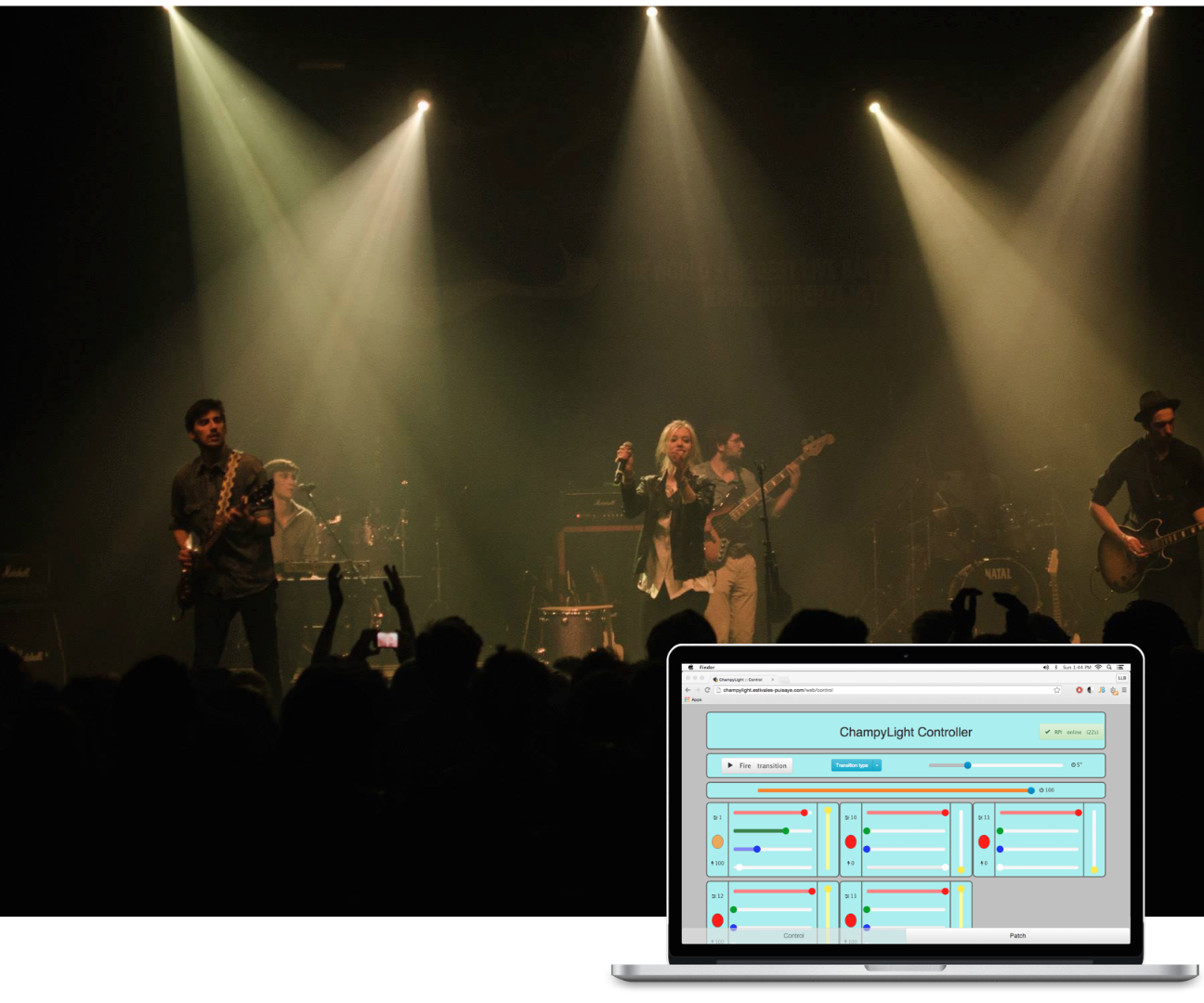Click the Wi-Fi icon in the menu bar

pos(1098,667)
